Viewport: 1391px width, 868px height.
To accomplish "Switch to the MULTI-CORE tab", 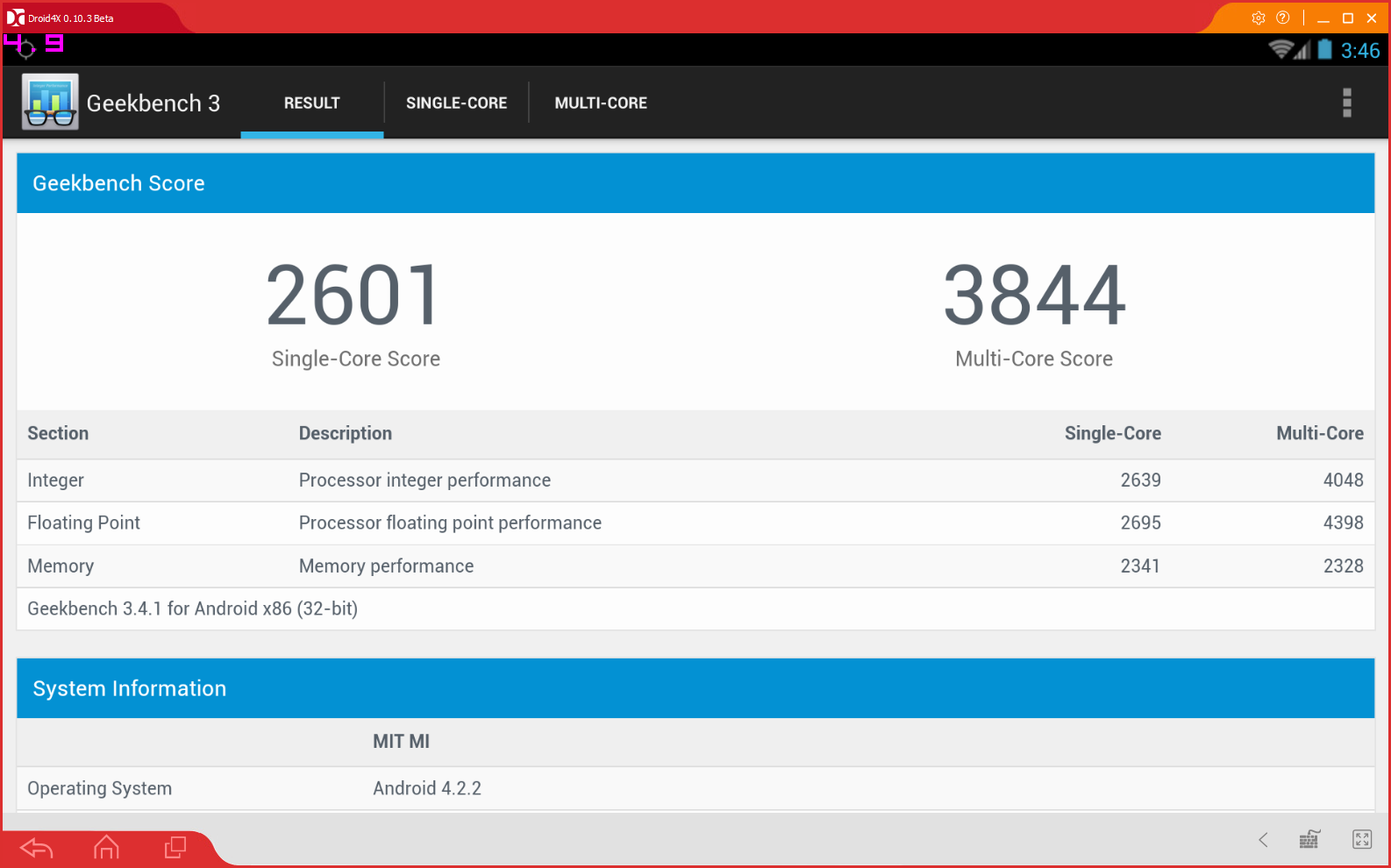I will (x=601, y=103).
